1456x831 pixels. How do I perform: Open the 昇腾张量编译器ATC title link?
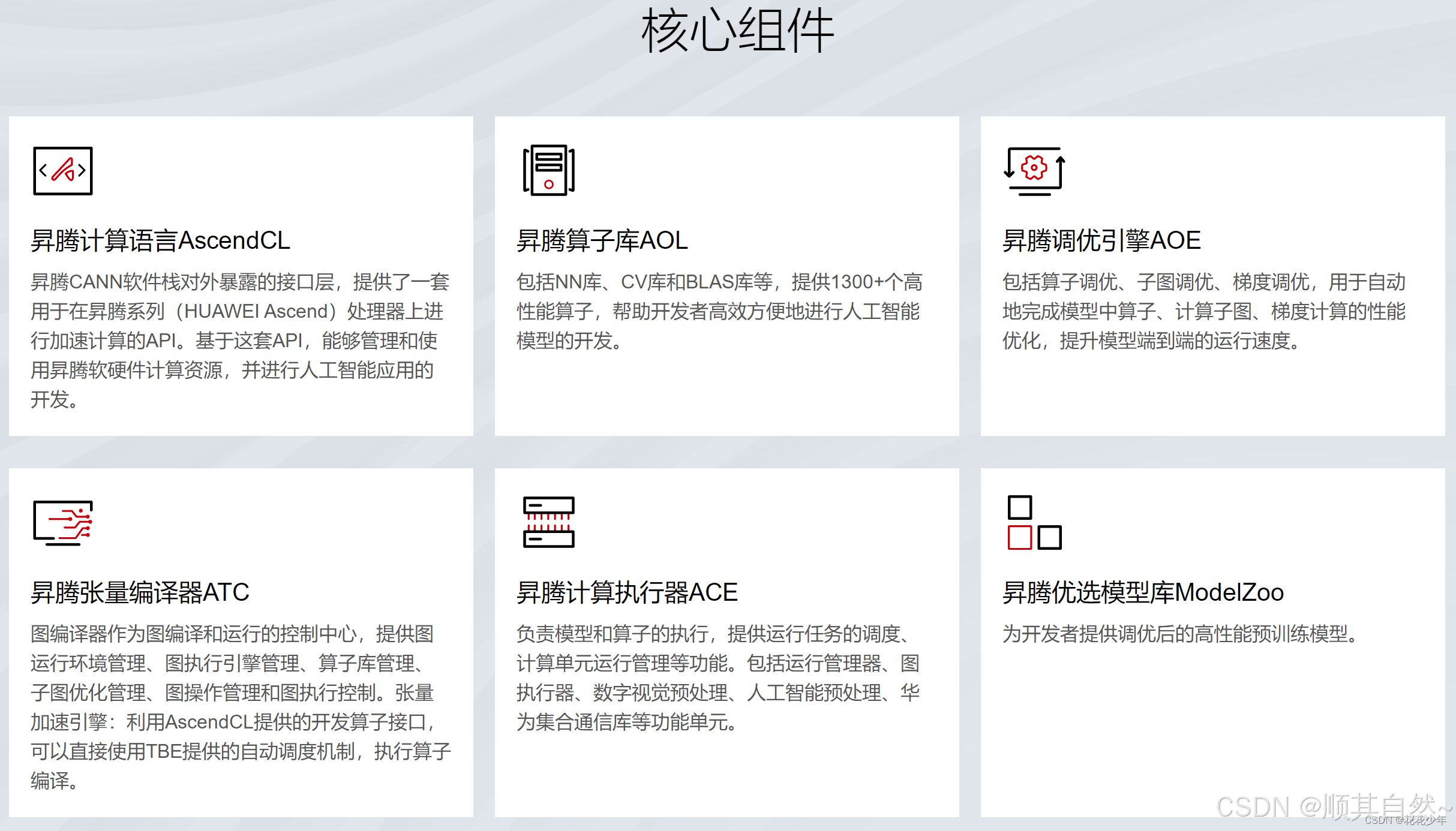[x=140, y=592]
